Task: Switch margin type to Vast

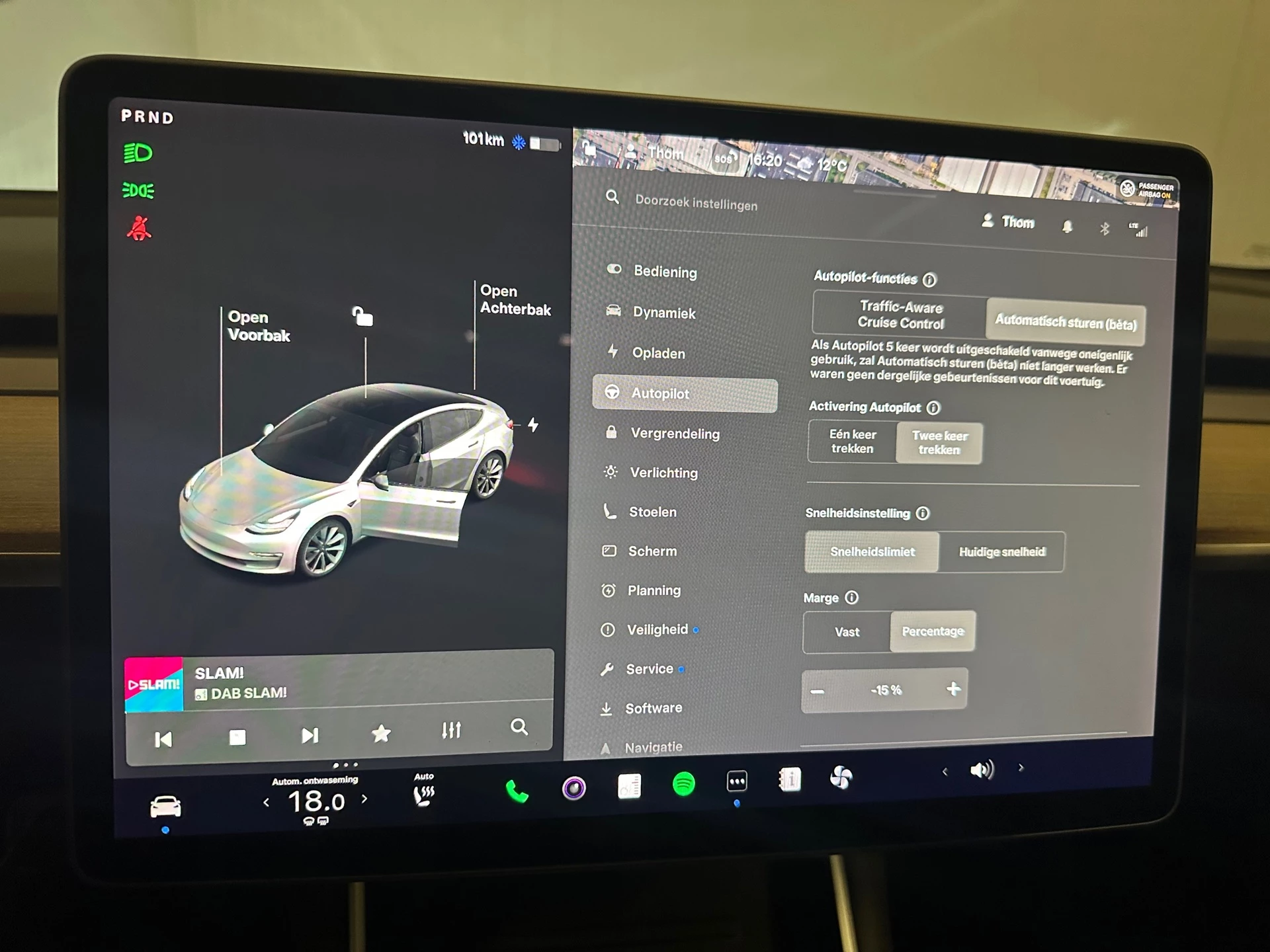Action: pos(848,631)
